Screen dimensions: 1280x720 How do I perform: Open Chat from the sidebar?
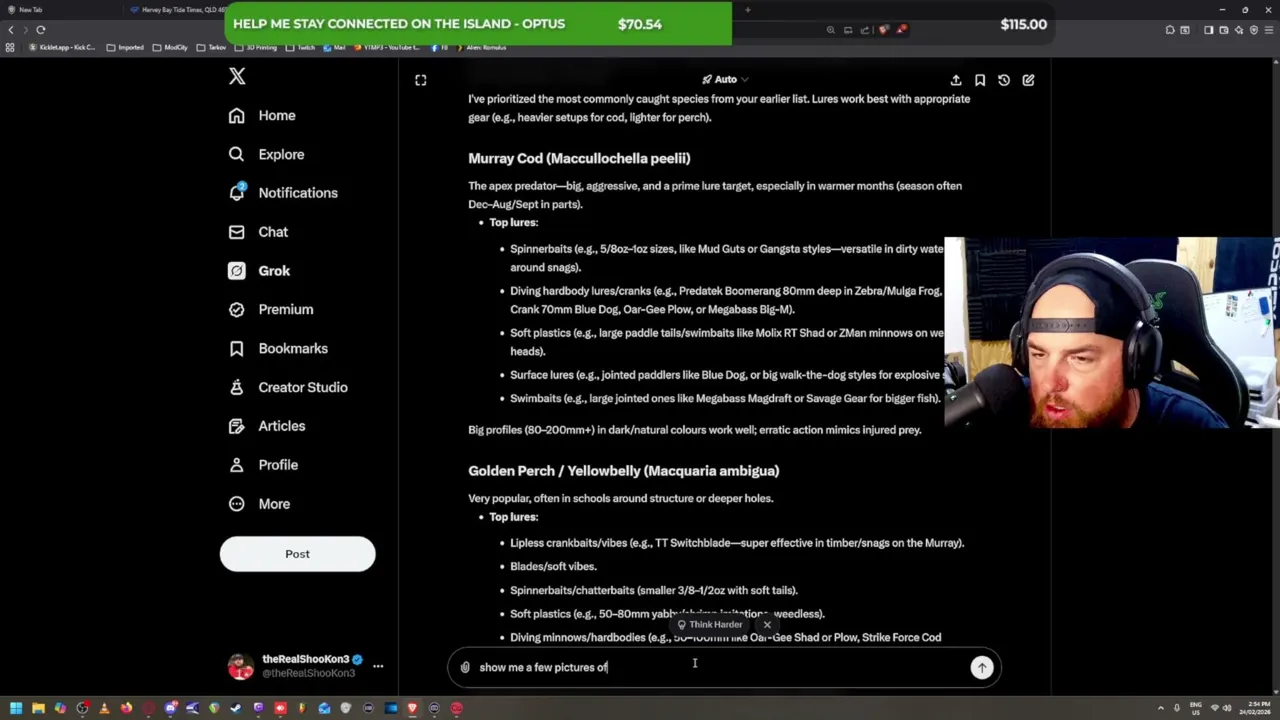tap(258, 232)
